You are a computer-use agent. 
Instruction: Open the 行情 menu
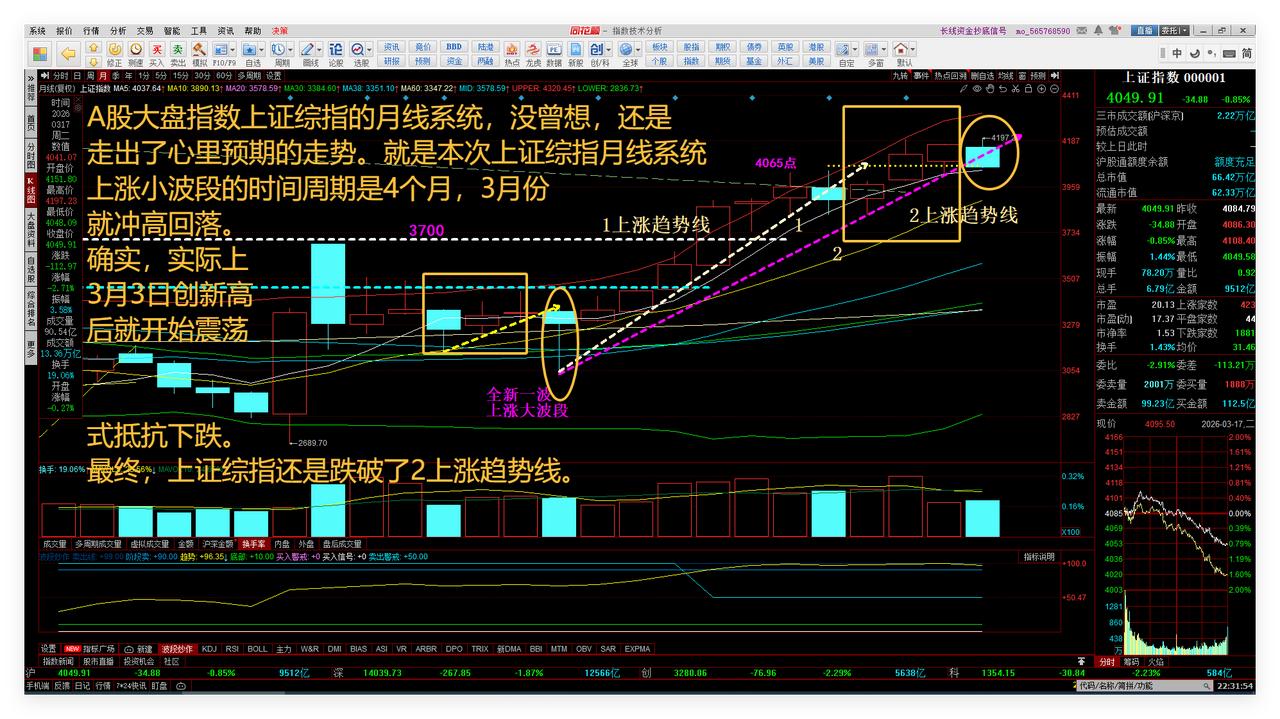pos(91,31)
